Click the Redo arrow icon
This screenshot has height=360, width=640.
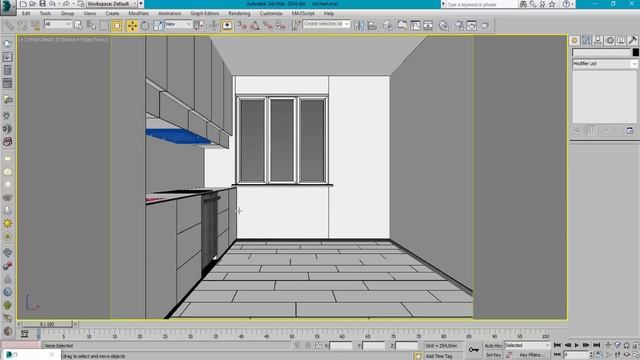tap(66, 4)
